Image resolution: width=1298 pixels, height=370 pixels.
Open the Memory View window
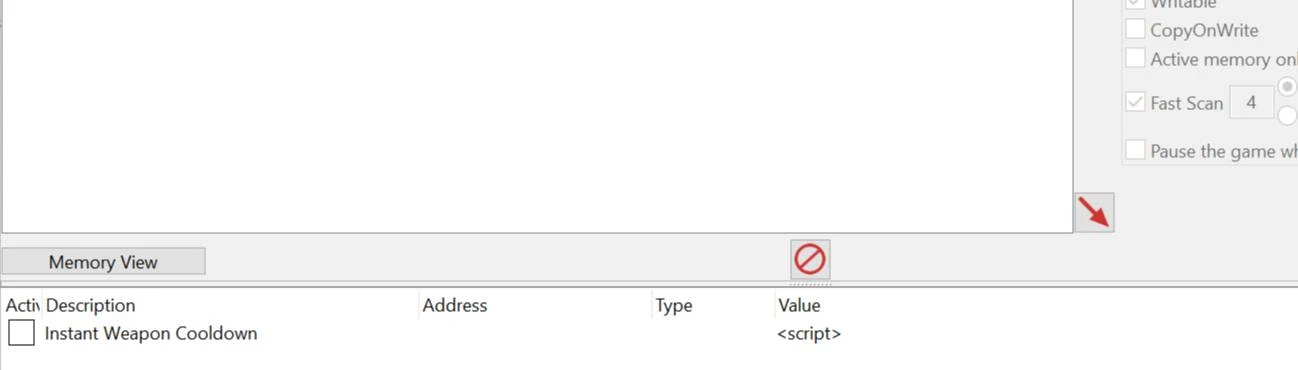103,262
